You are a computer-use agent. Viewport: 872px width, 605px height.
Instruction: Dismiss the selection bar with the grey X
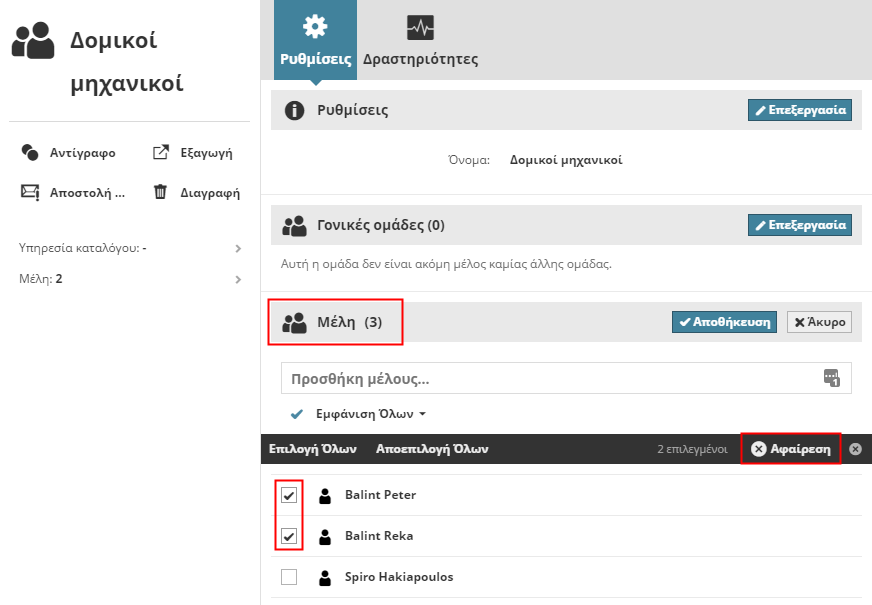click(x=855, y=449)
